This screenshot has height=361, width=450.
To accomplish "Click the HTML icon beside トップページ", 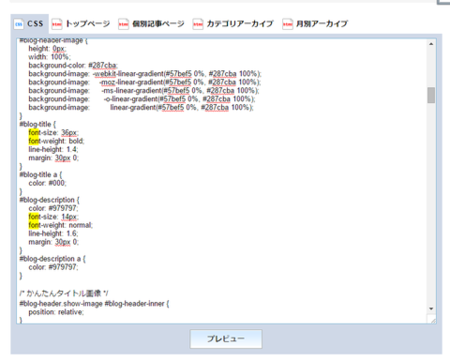I will [x=57, y=24].
